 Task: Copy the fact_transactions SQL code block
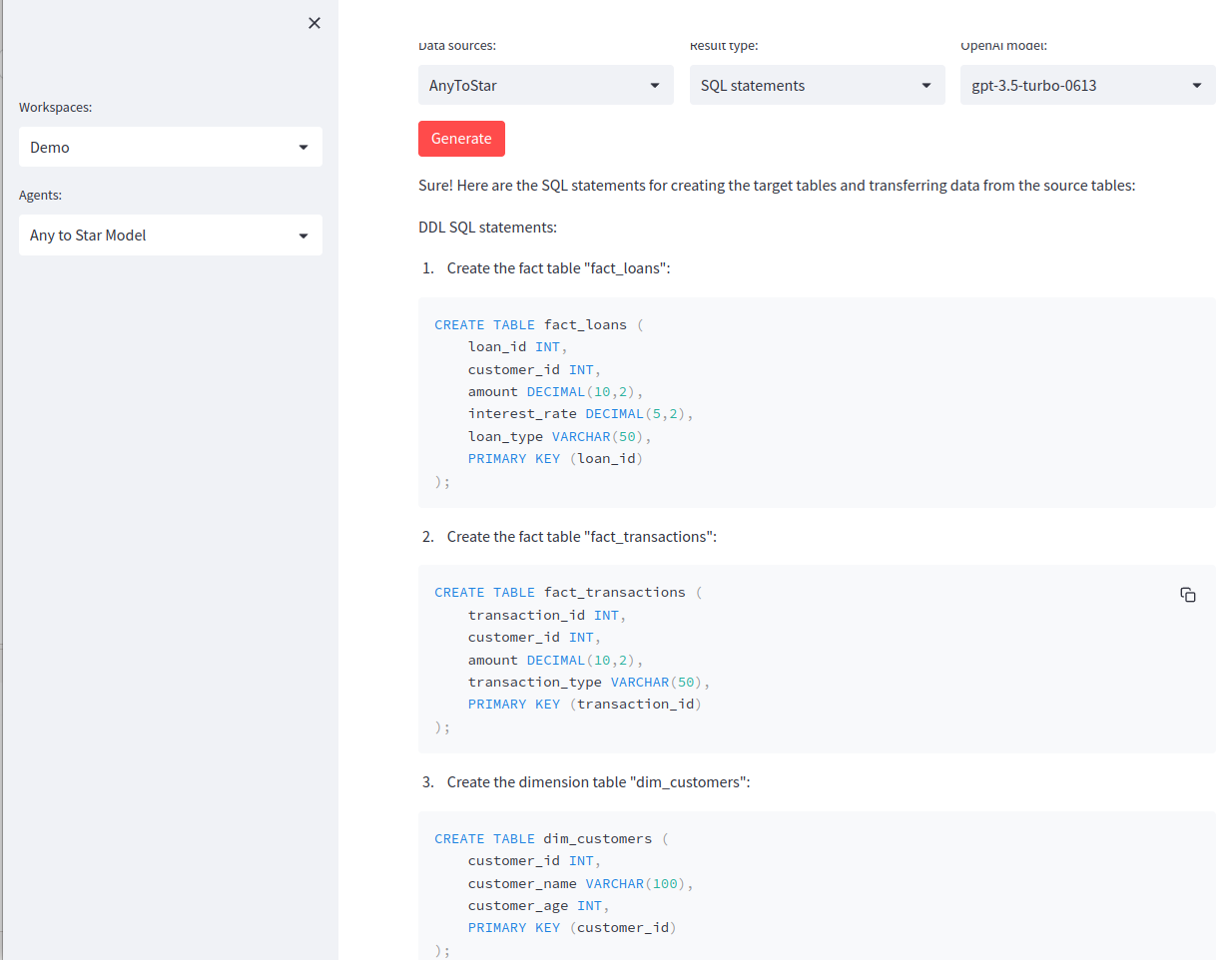point(1188,594)
